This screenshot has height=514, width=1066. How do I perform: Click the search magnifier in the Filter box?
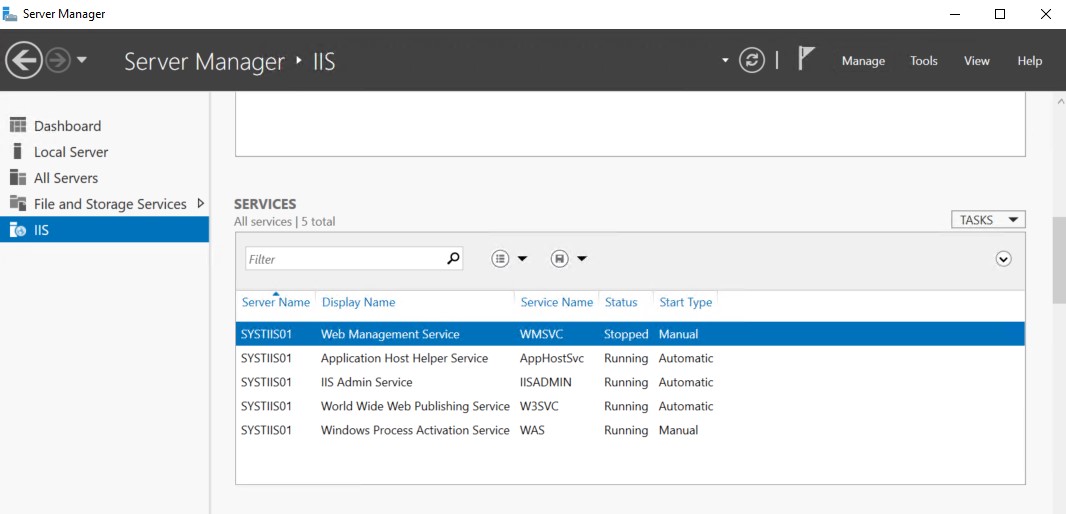(453, 258)
